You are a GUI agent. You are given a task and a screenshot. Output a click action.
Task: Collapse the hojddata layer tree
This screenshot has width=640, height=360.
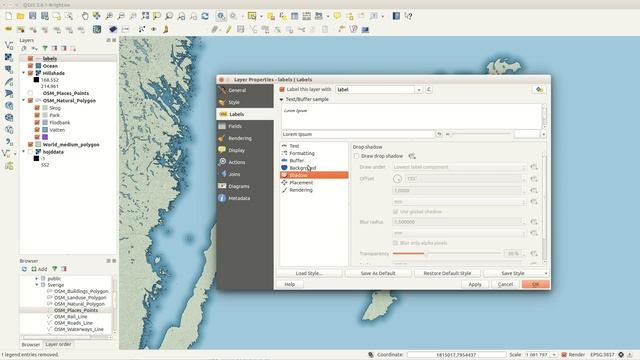click(x=24, y=152)
